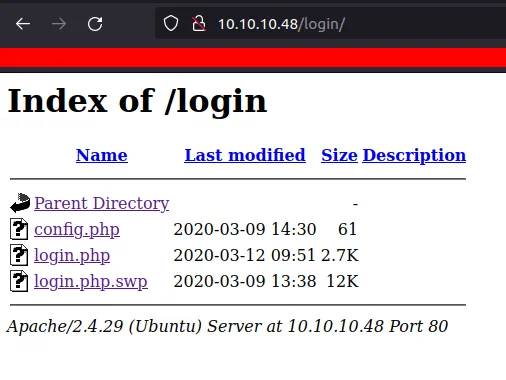Click the forward navigation arrow
506x380 pixels.
[59, 24]
